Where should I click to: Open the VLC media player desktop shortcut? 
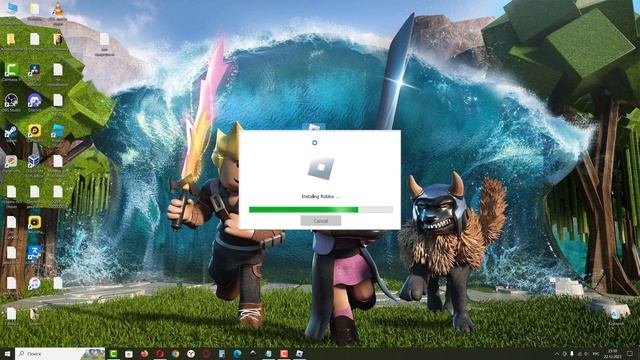pyautogui.click(x=58, y=9)
